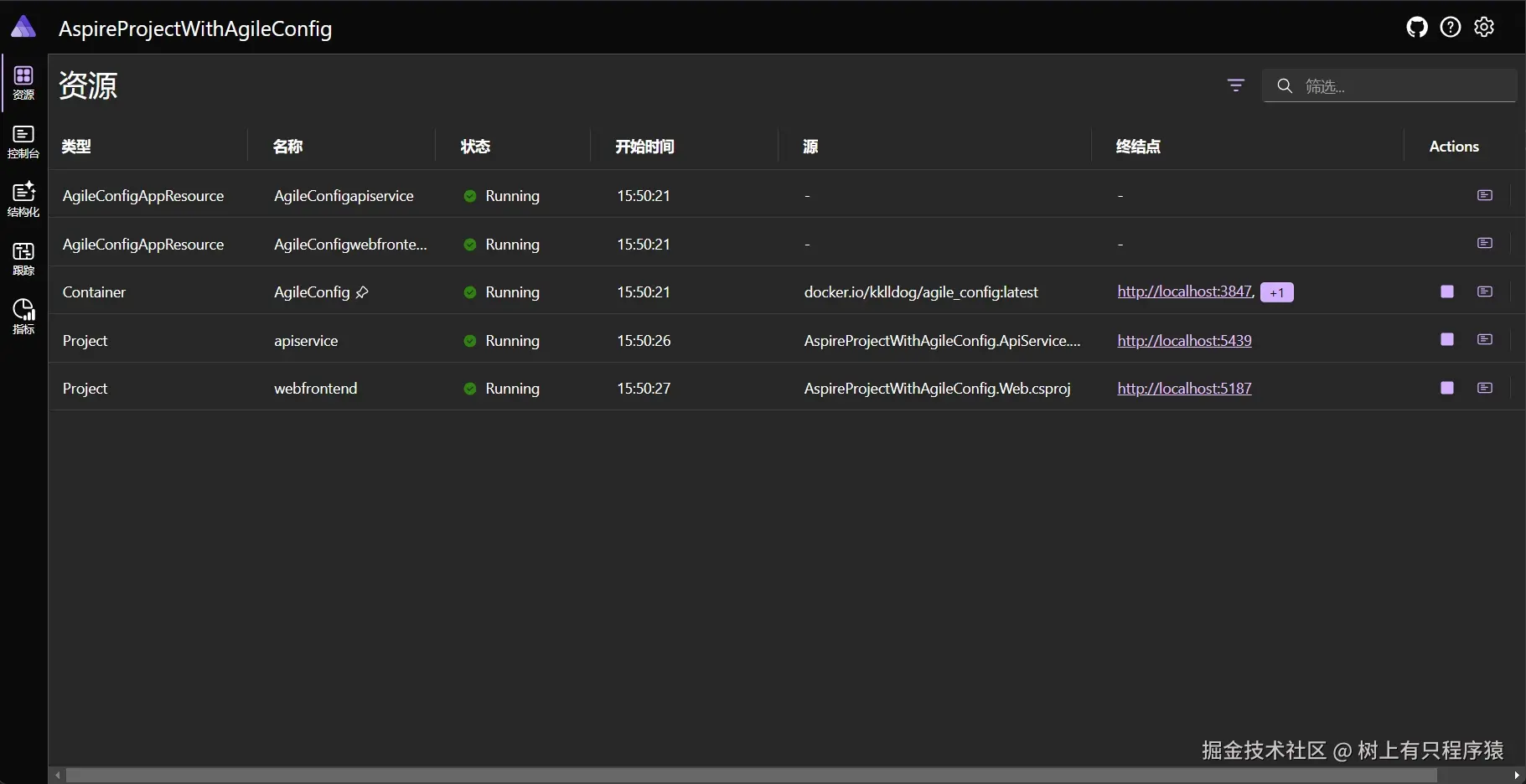Sort by the 名称 column header
The width and height of the screenshot is (1526, 784).
(x=288, y=147)
